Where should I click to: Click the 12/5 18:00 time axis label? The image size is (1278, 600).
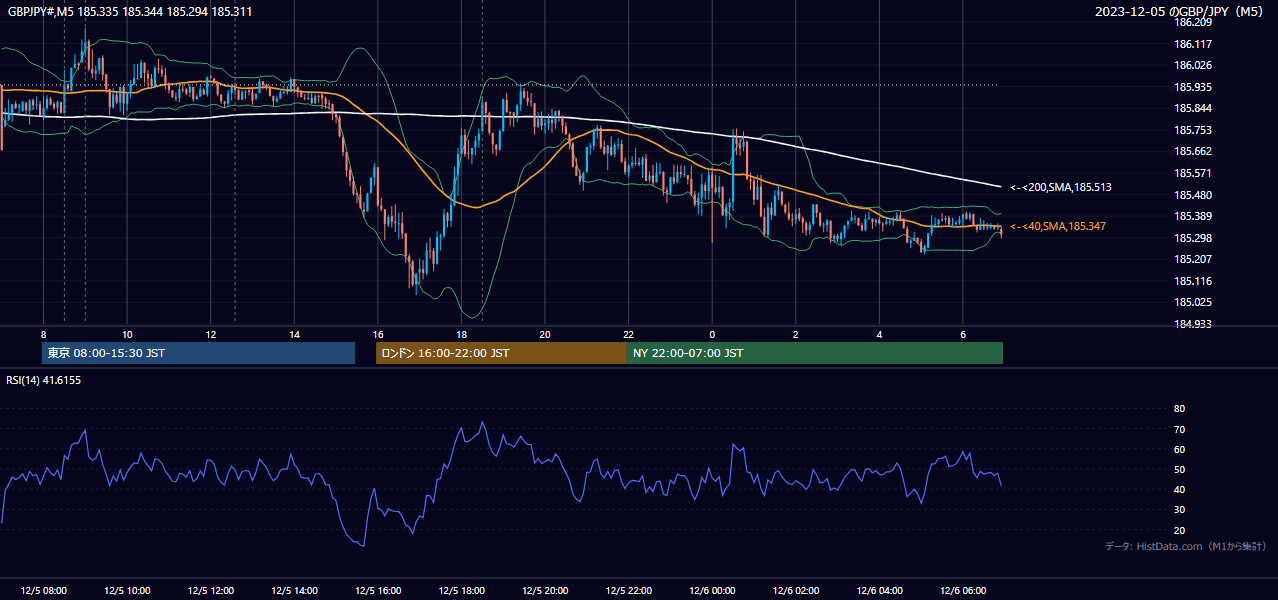point(462,591)
